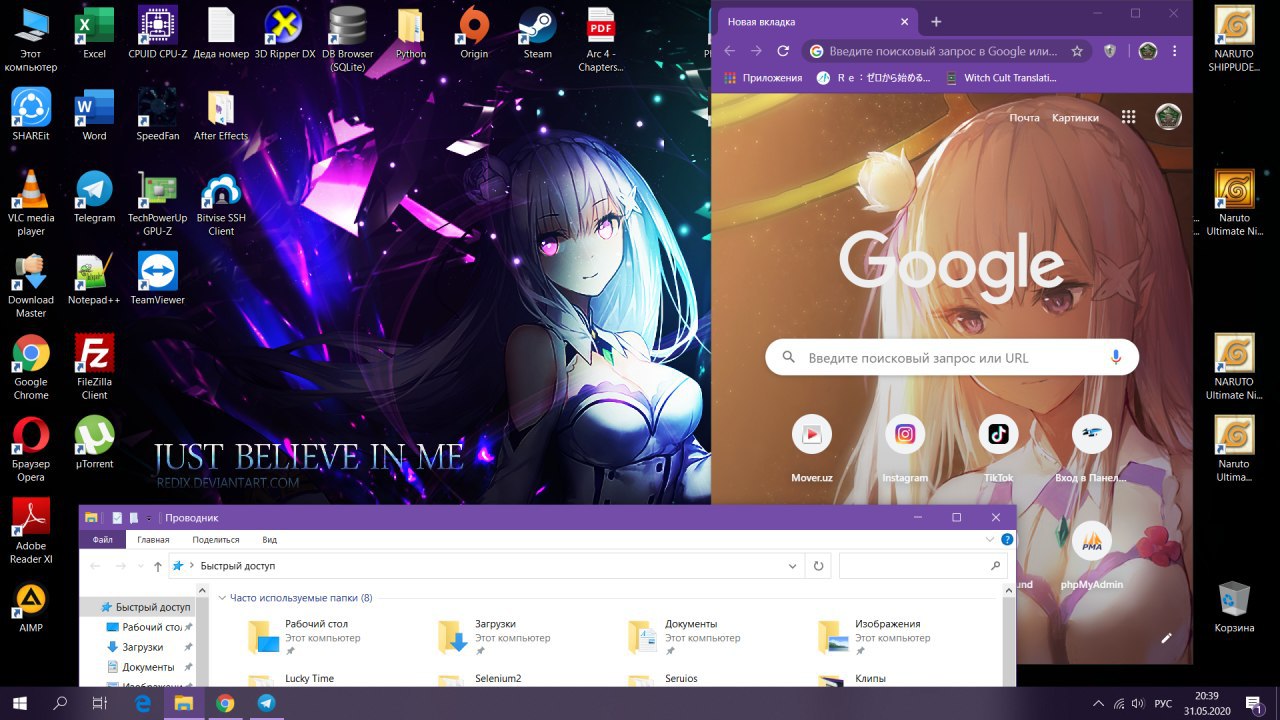
Task: Select the Notepad++ desktop icon
Action: click(x=94, y=279)
